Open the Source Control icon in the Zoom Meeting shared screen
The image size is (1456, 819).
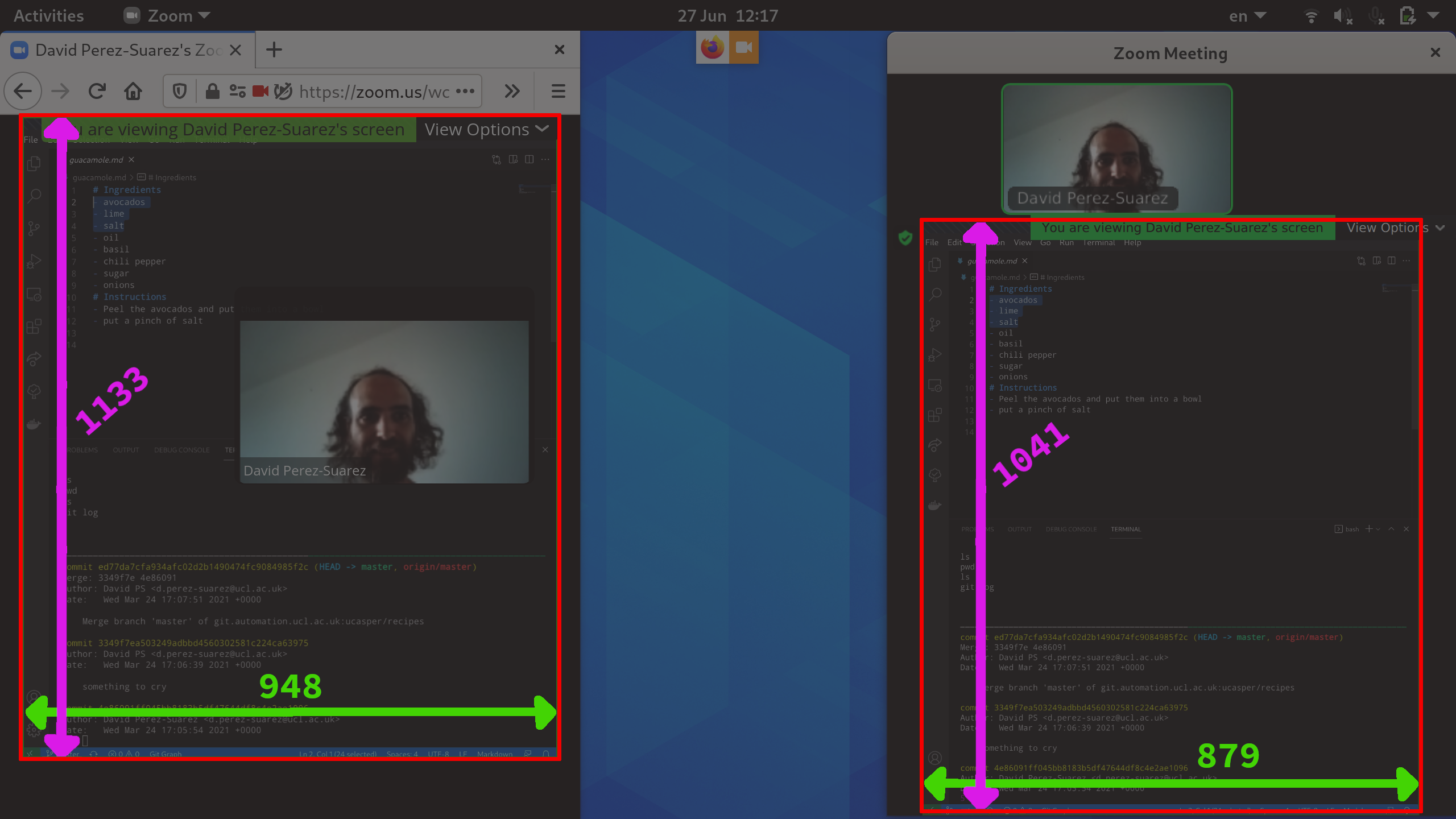click(x=934, y=325)
